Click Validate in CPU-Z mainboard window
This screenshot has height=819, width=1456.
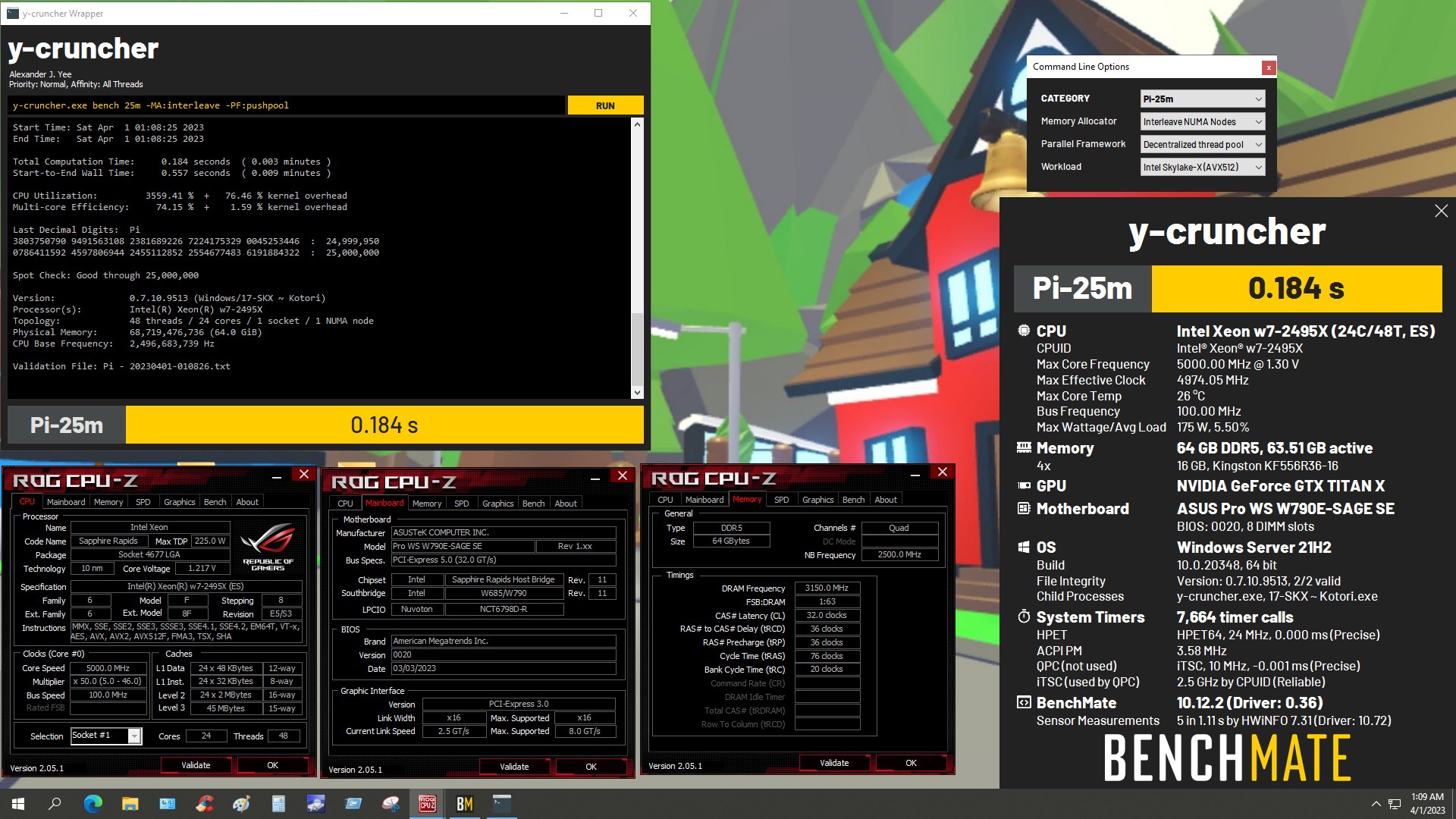click(x=514, y=767)
